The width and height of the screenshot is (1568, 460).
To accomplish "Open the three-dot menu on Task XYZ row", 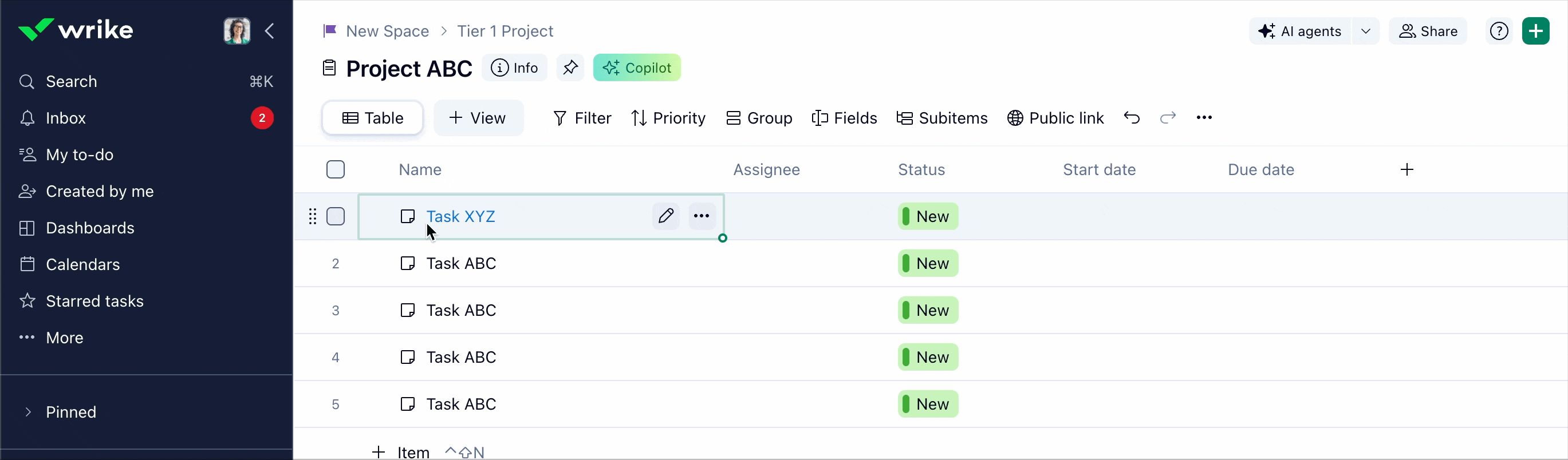I will pyautogui.click(x=702, y=216).
